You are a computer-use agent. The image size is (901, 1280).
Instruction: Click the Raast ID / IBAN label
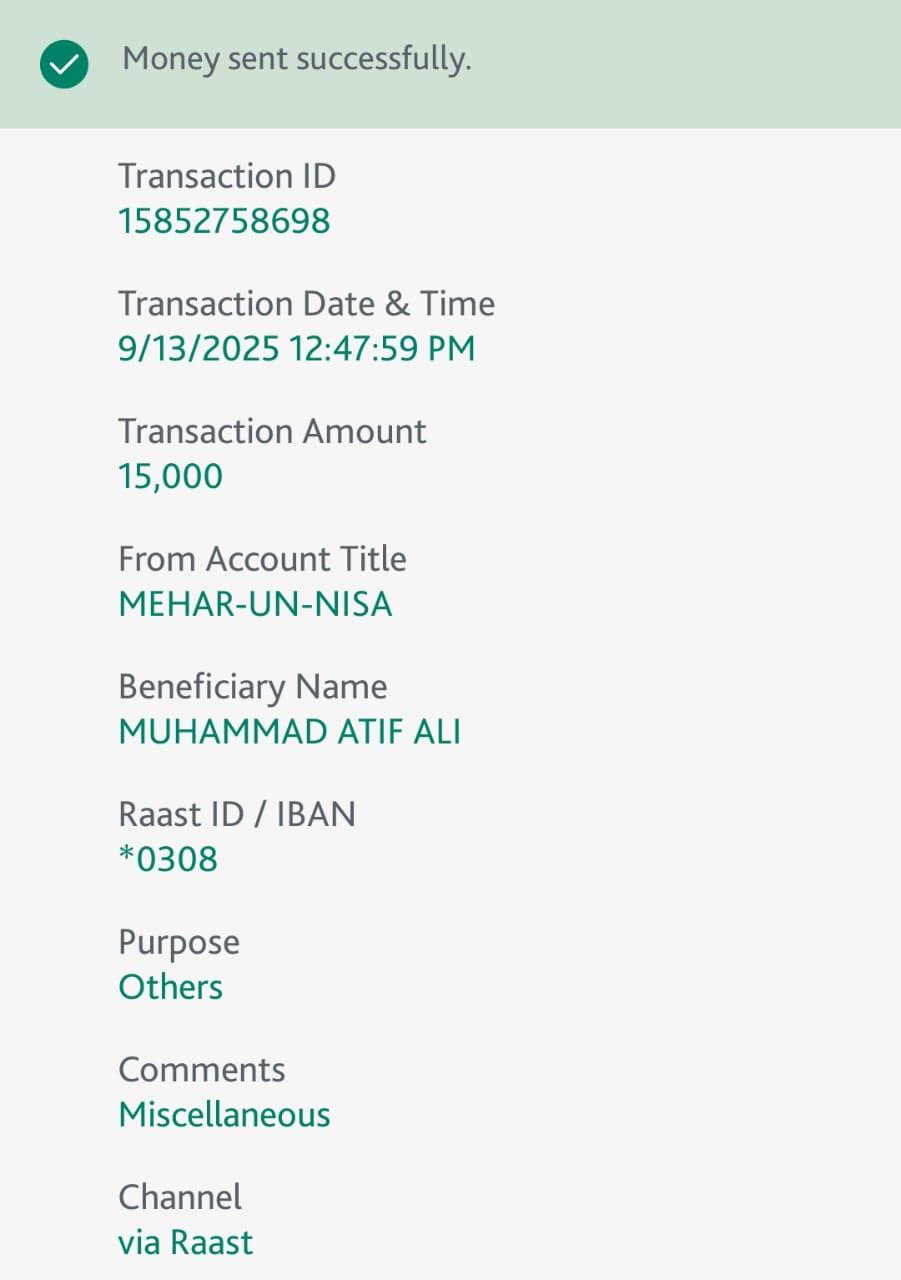pyautogui.click(x=237, y=815)
